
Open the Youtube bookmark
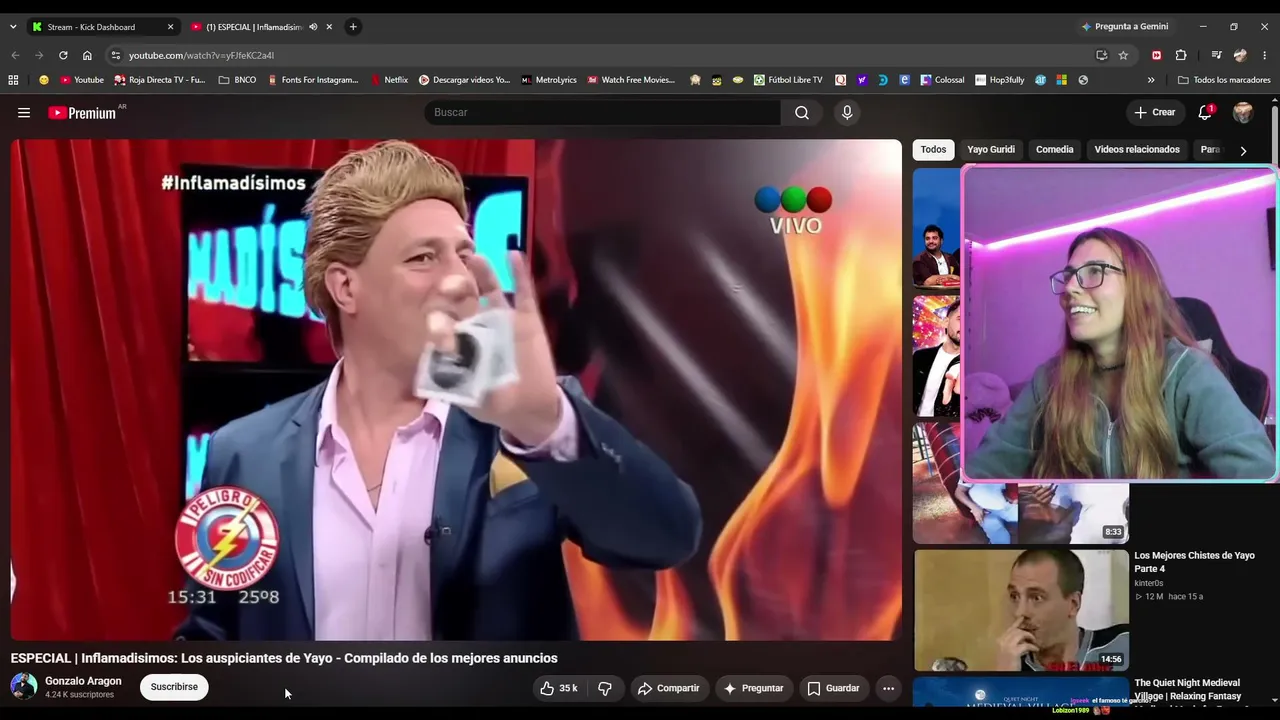pos(82,80)
